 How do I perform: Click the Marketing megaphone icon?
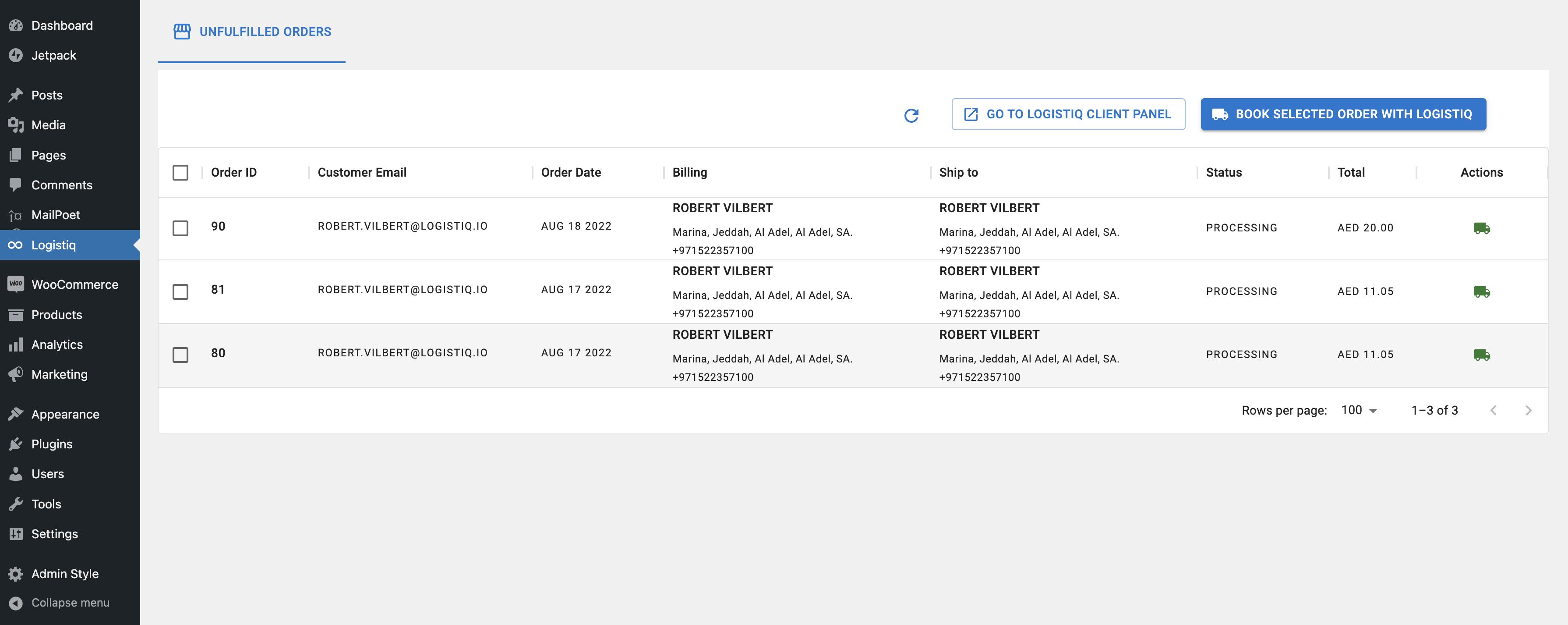click(x=16, y=374)
